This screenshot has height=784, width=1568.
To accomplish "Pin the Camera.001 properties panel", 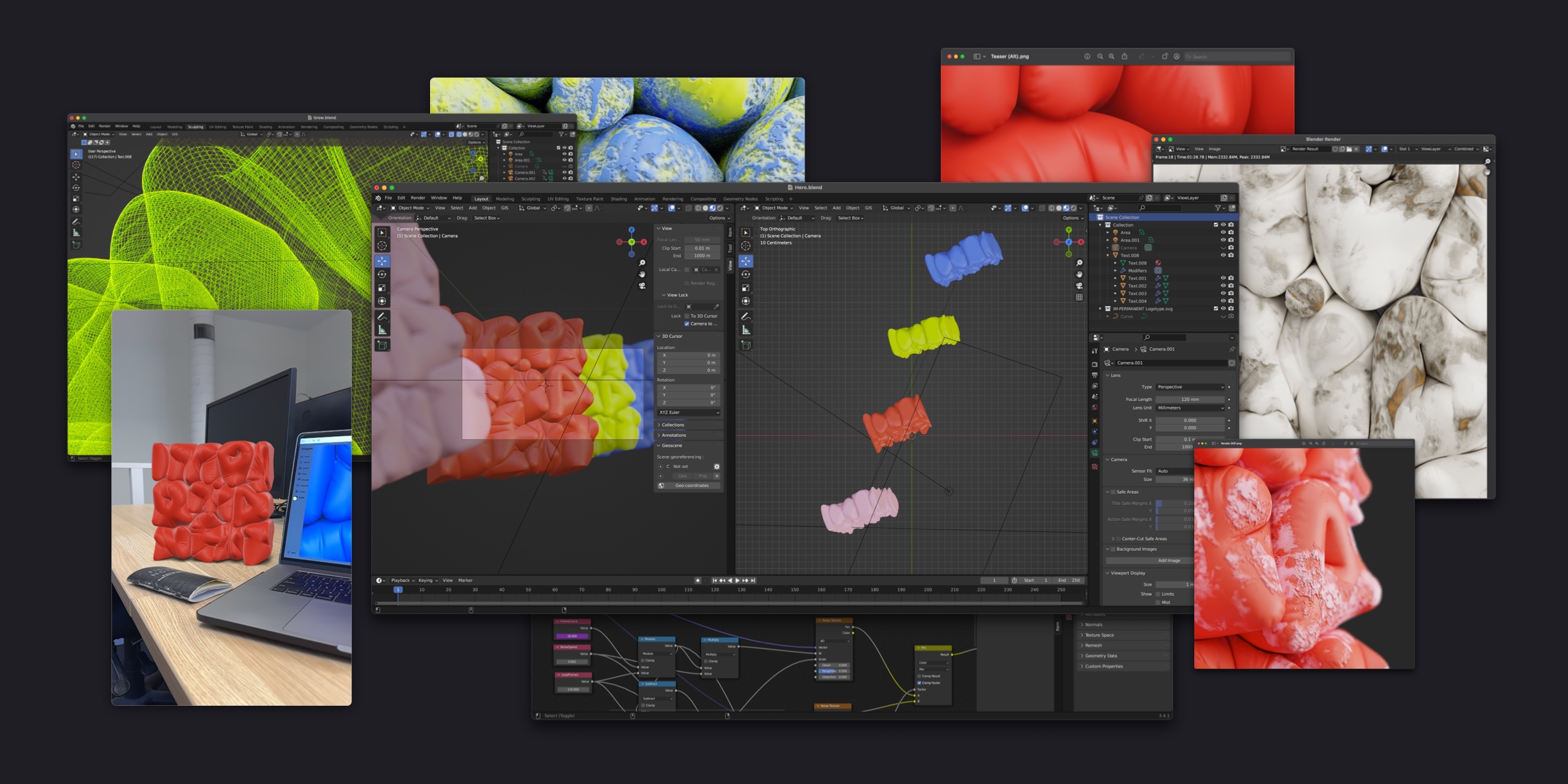I will (1232, 349).
